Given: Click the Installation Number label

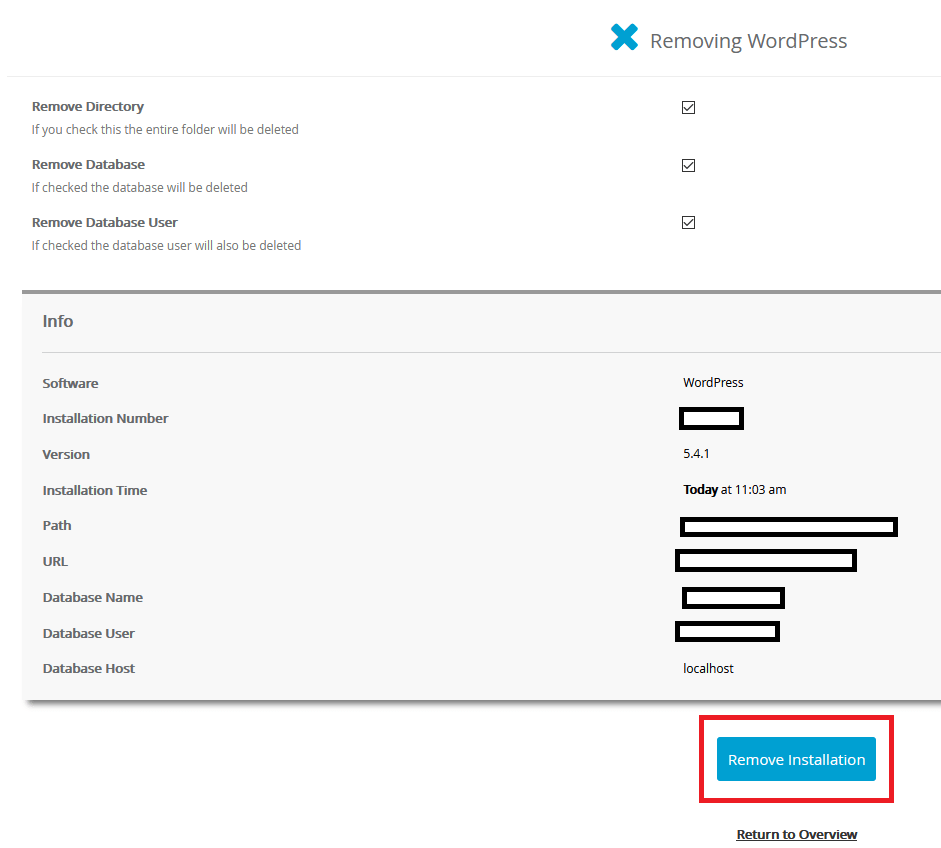Looking at the screenshot, I should [x=105, y=418].
